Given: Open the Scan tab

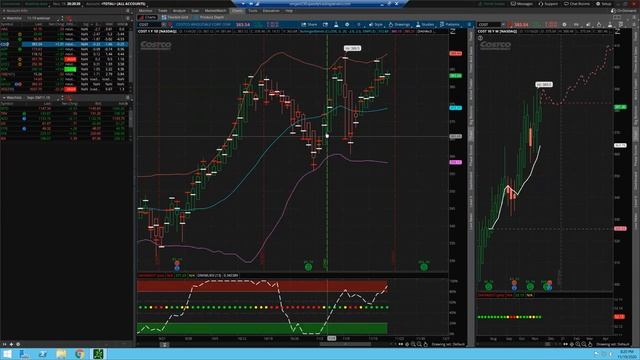Looking at the screenshot, I should tap(195, 11).
